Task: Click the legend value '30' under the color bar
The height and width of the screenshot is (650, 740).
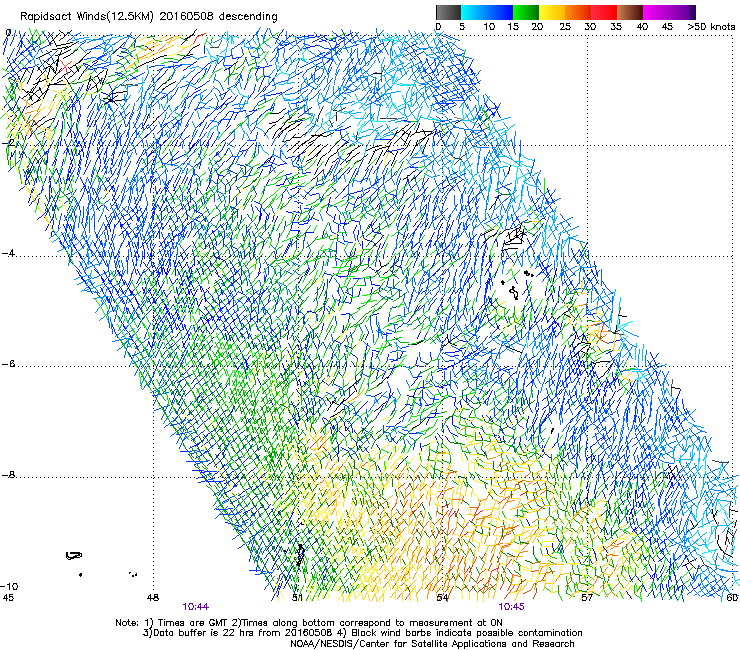Action: (x=590, y=26)
